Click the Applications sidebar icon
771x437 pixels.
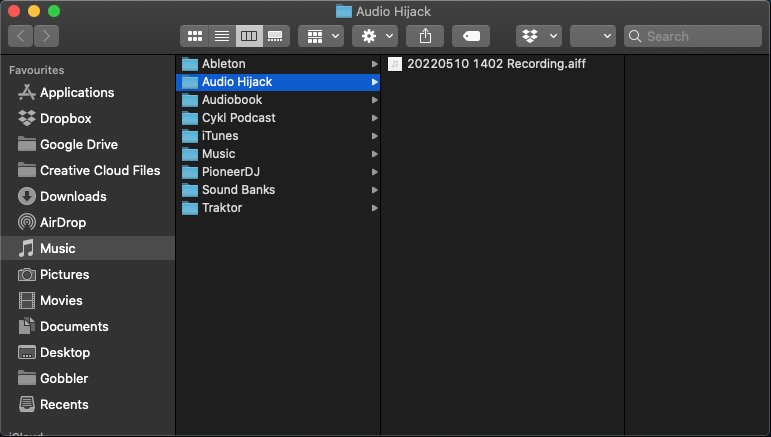click(27, 92)
